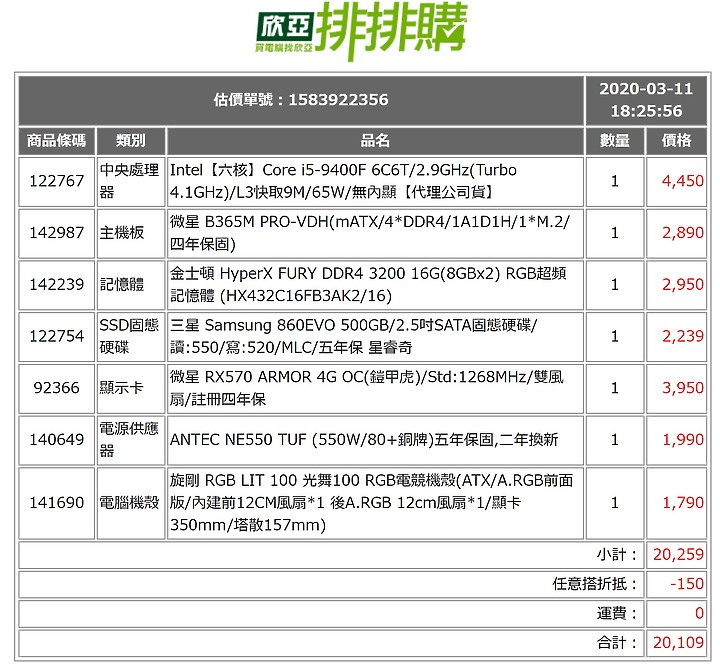Select the 電源供應器 category cell

tap(131, 440)
